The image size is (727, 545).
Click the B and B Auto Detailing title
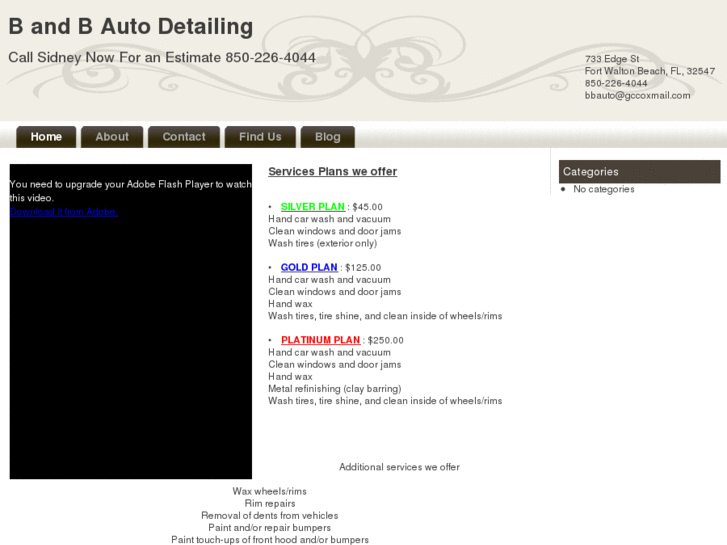click(131, 26)
